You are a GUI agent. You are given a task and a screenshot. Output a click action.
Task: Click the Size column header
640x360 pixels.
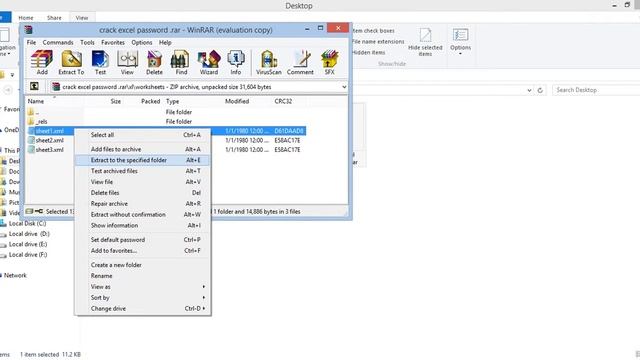point(116,101)
